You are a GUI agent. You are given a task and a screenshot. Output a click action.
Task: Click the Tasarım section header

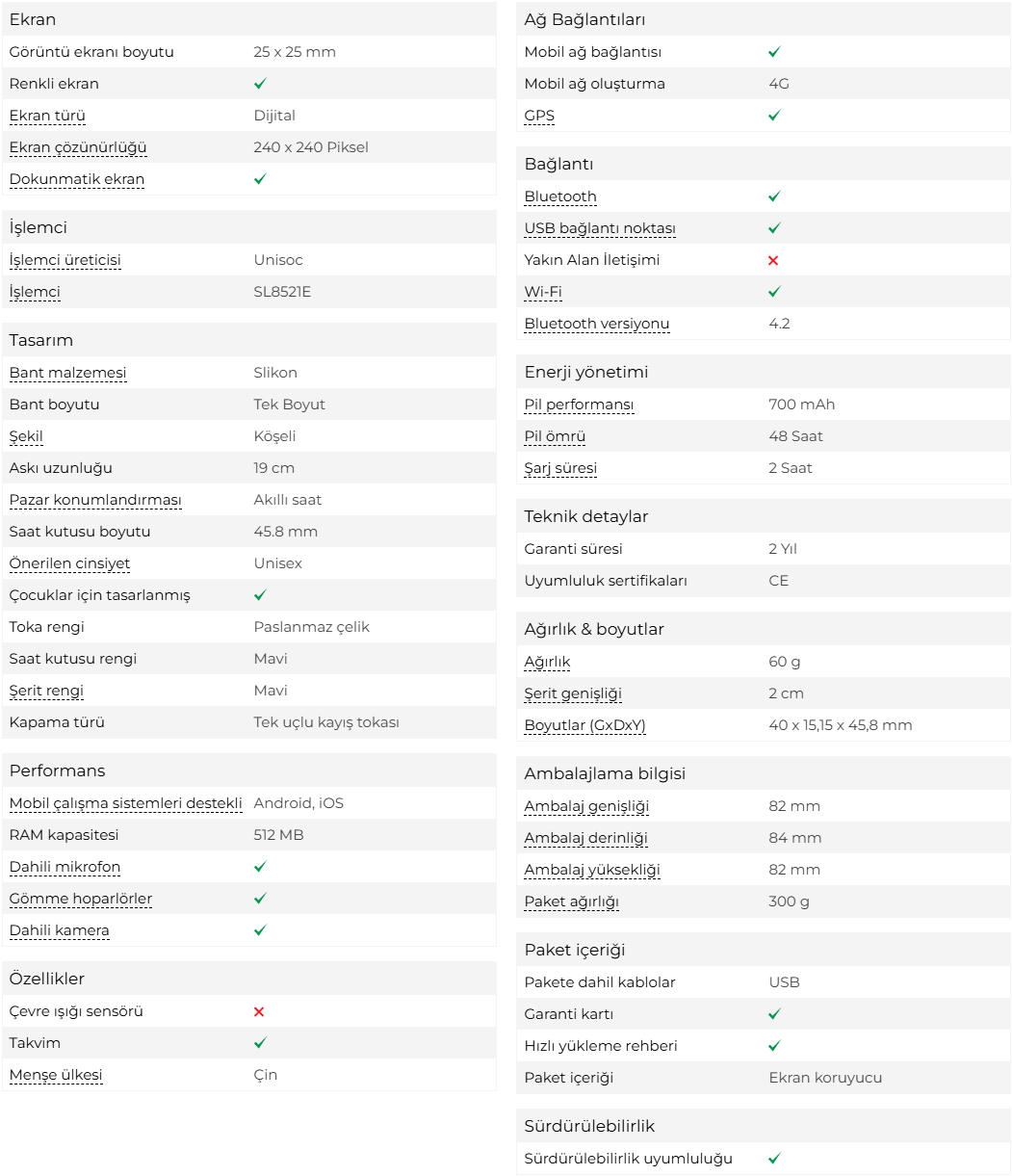pyautogui.click(x=41, y=340)
